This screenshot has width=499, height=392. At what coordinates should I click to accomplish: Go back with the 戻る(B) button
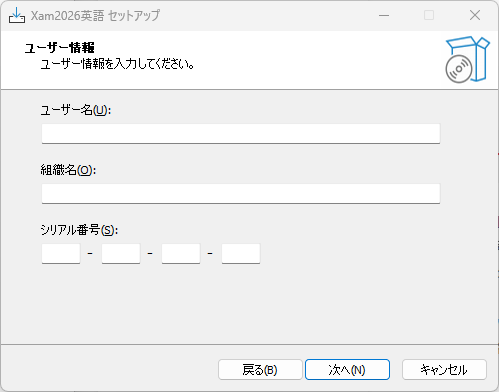(x=260, y=369)
